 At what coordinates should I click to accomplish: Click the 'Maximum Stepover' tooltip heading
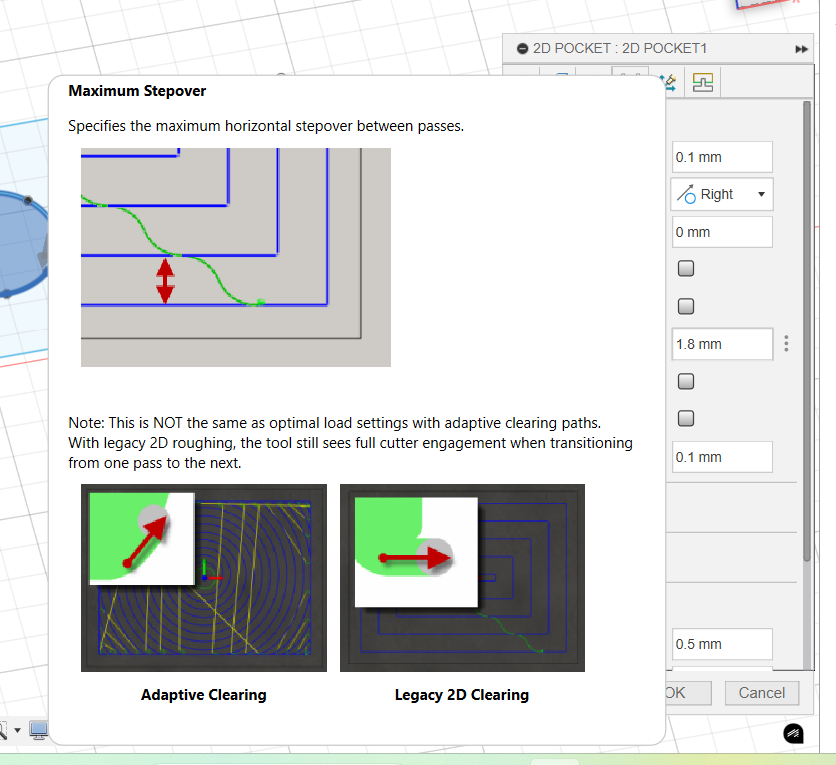pos(137,91)
